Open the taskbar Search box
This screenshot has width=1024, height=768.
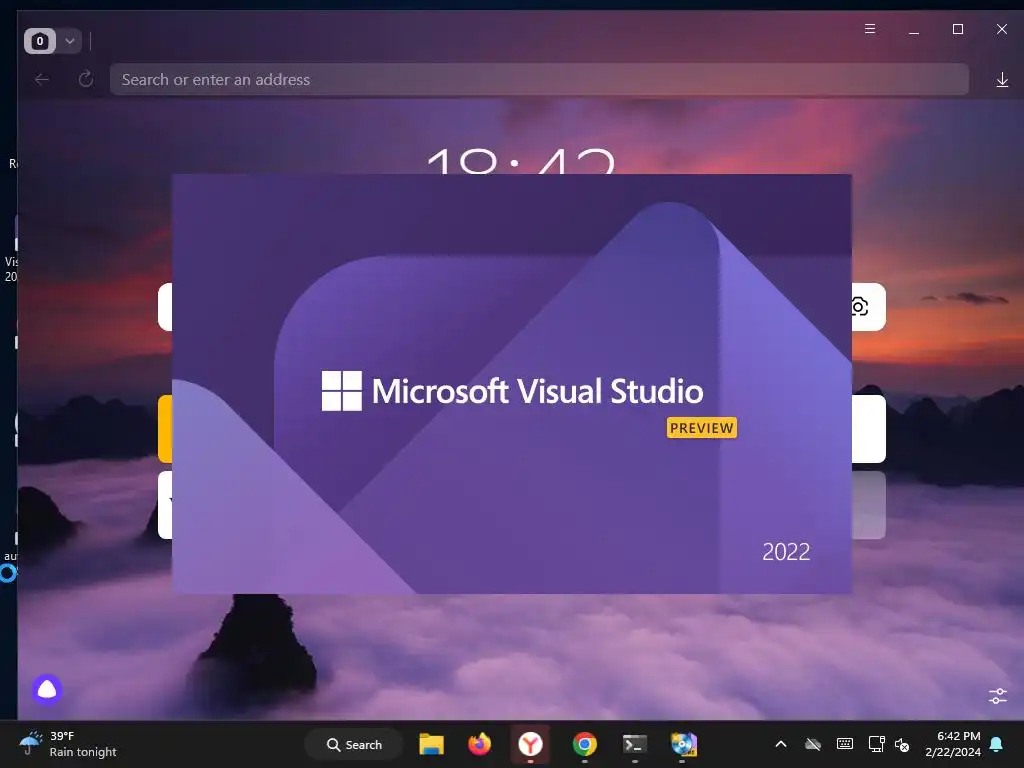[355, 744]
